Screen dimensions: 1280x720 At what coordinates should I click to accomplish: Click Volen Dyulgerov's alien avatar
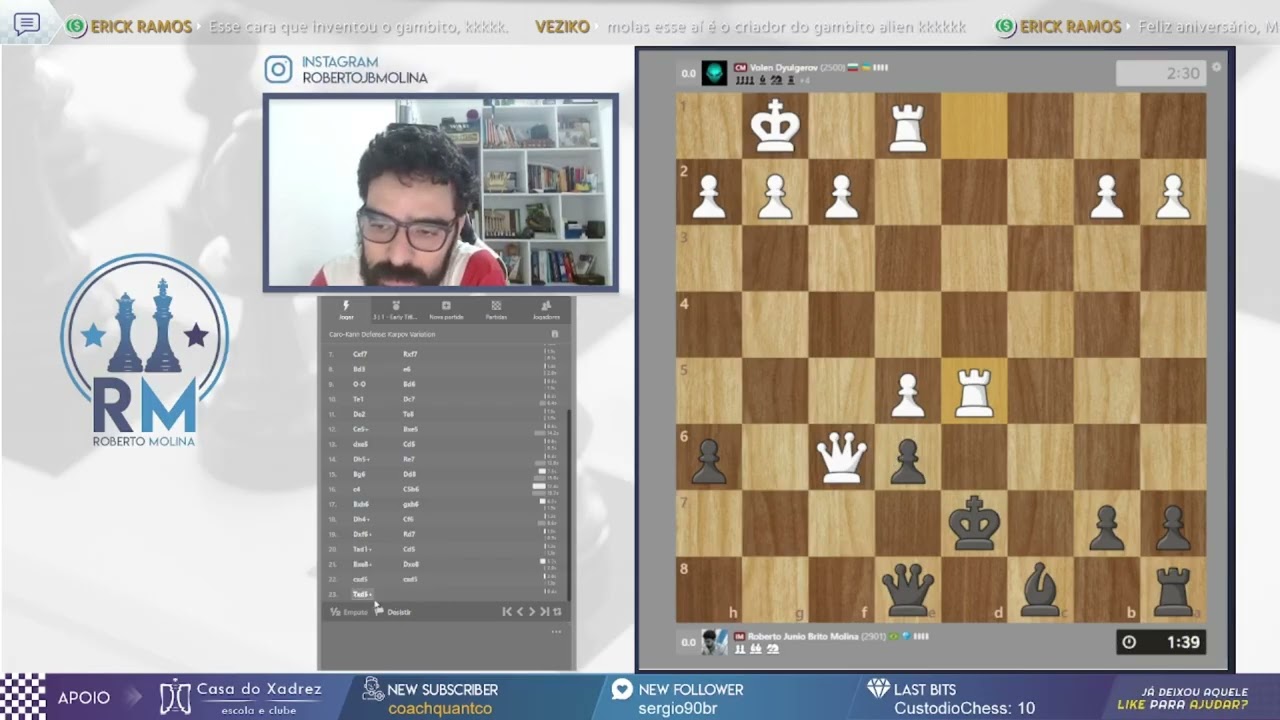714,73
